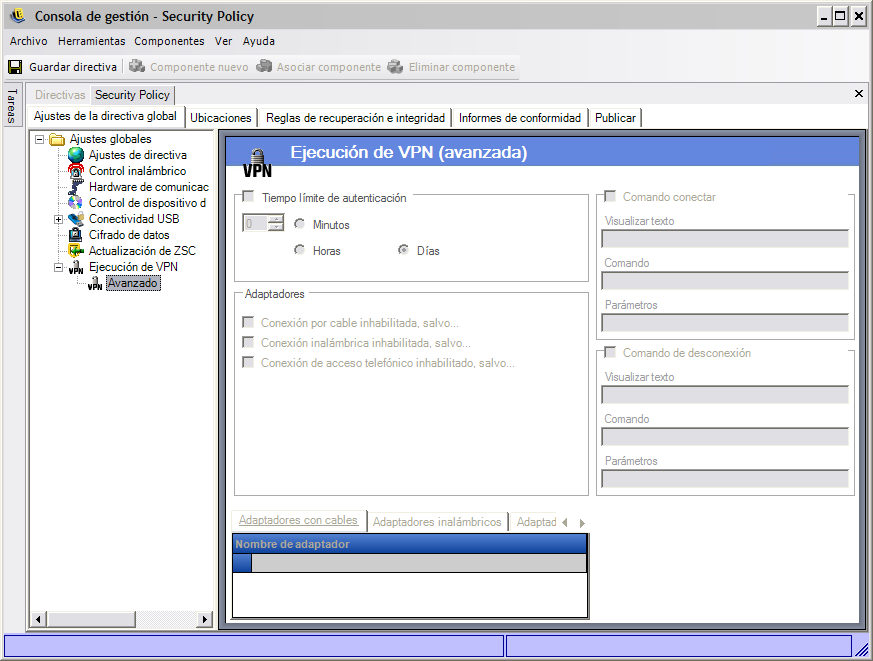The image size is (873, 661).
Task: Click the Conectividad USB tree icon
Action: point(76,219)
